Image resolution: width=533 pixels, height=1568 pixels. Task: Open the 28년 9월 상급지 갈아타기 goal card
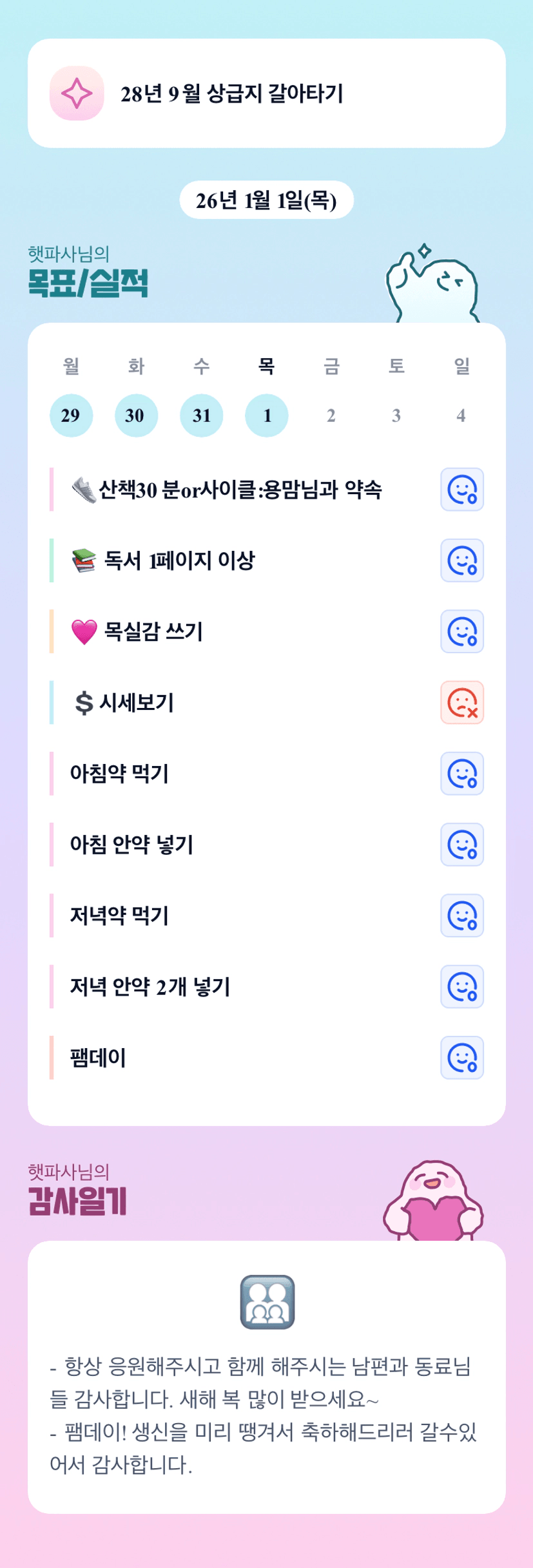coord(266,93)
